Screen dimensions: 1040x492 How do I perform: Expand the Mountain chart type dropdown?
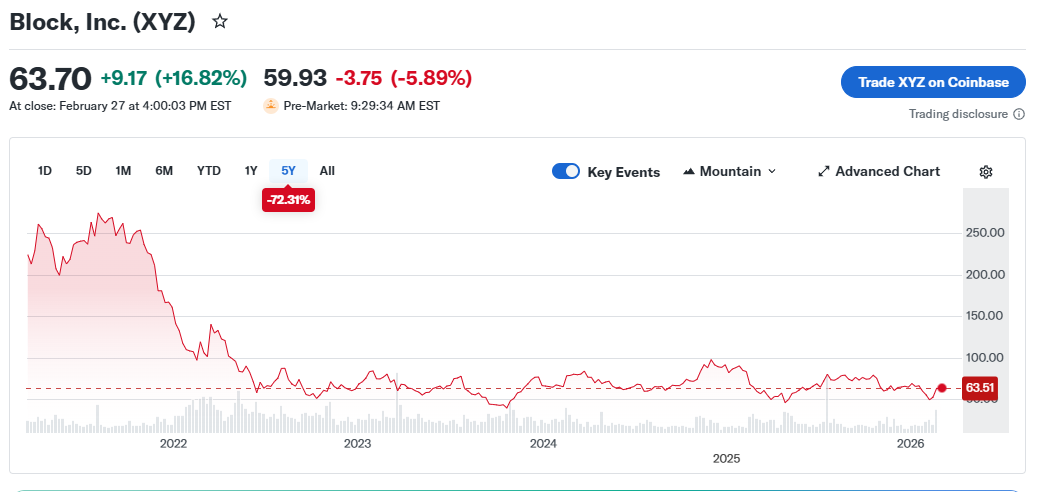[771, 172]
